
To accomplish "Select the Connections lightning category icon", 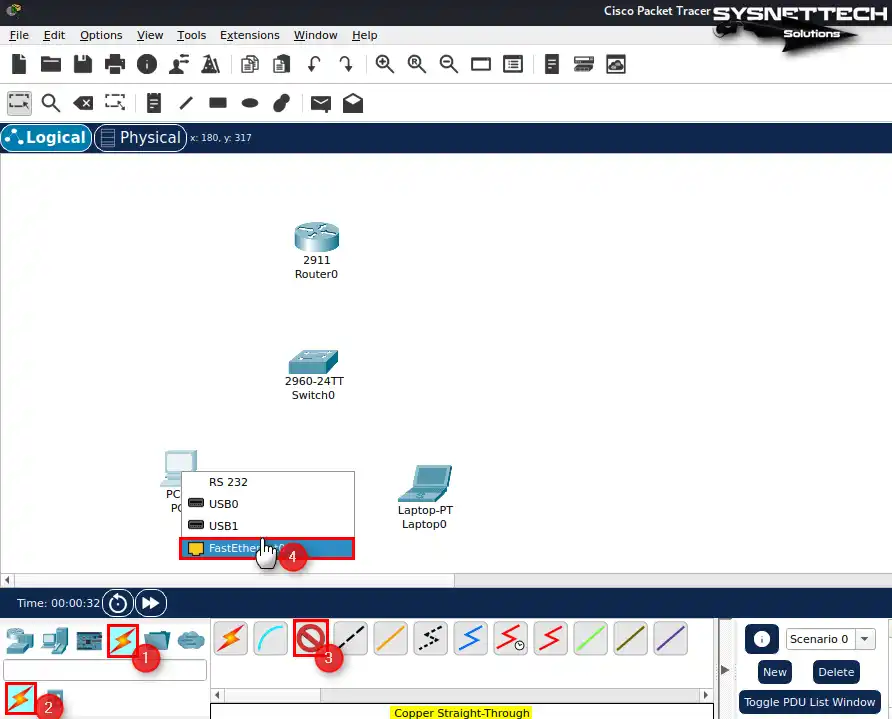I will pos(123,641).
